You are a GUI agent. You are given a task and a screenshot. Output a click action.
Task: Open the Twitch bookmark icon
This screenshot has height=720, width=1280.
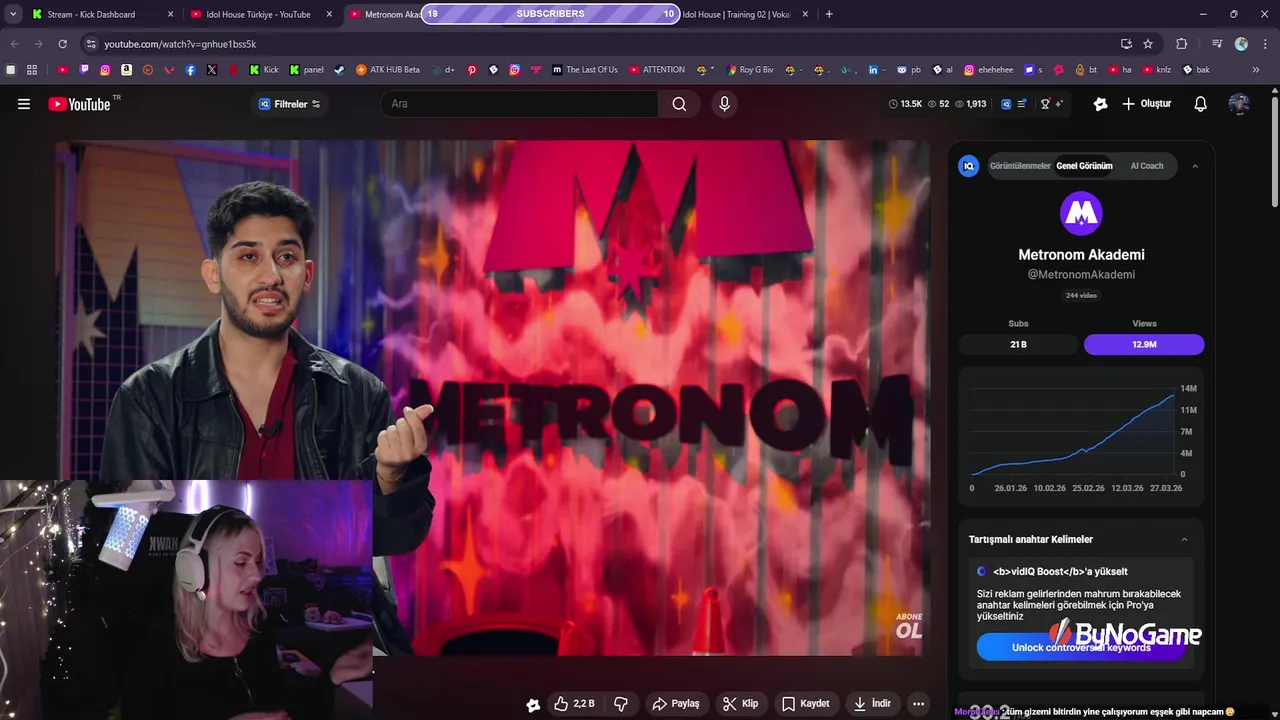[x=84, y=70]
